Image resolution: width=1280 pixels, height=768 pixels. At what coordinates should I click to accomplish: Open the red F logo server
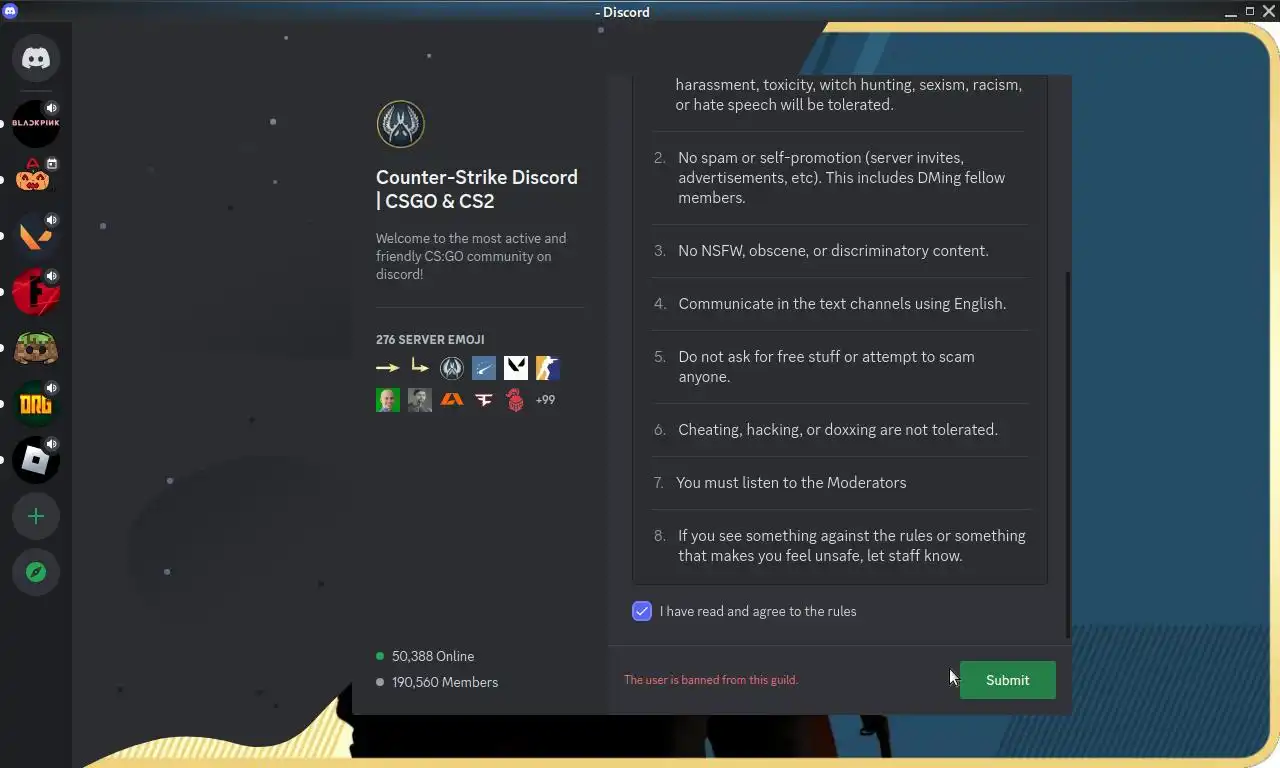(x=36, y=291)
